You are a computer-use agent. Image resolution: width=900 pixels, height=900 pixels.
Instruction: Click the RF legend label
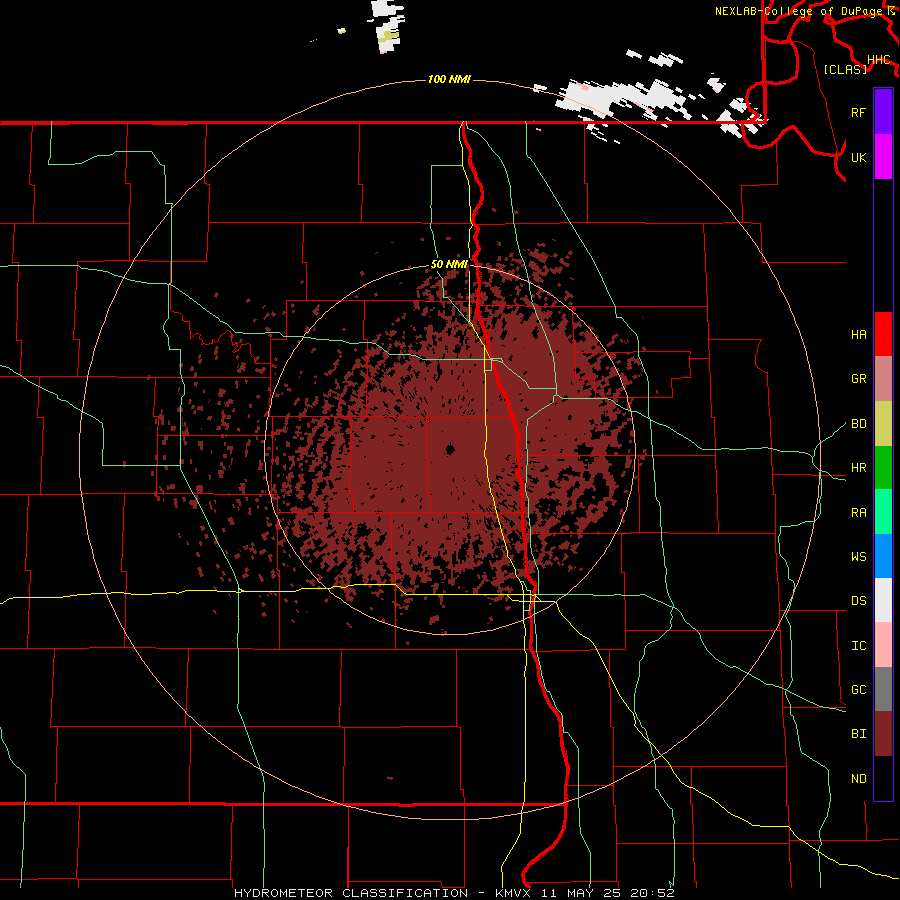[x=858, y=112]
